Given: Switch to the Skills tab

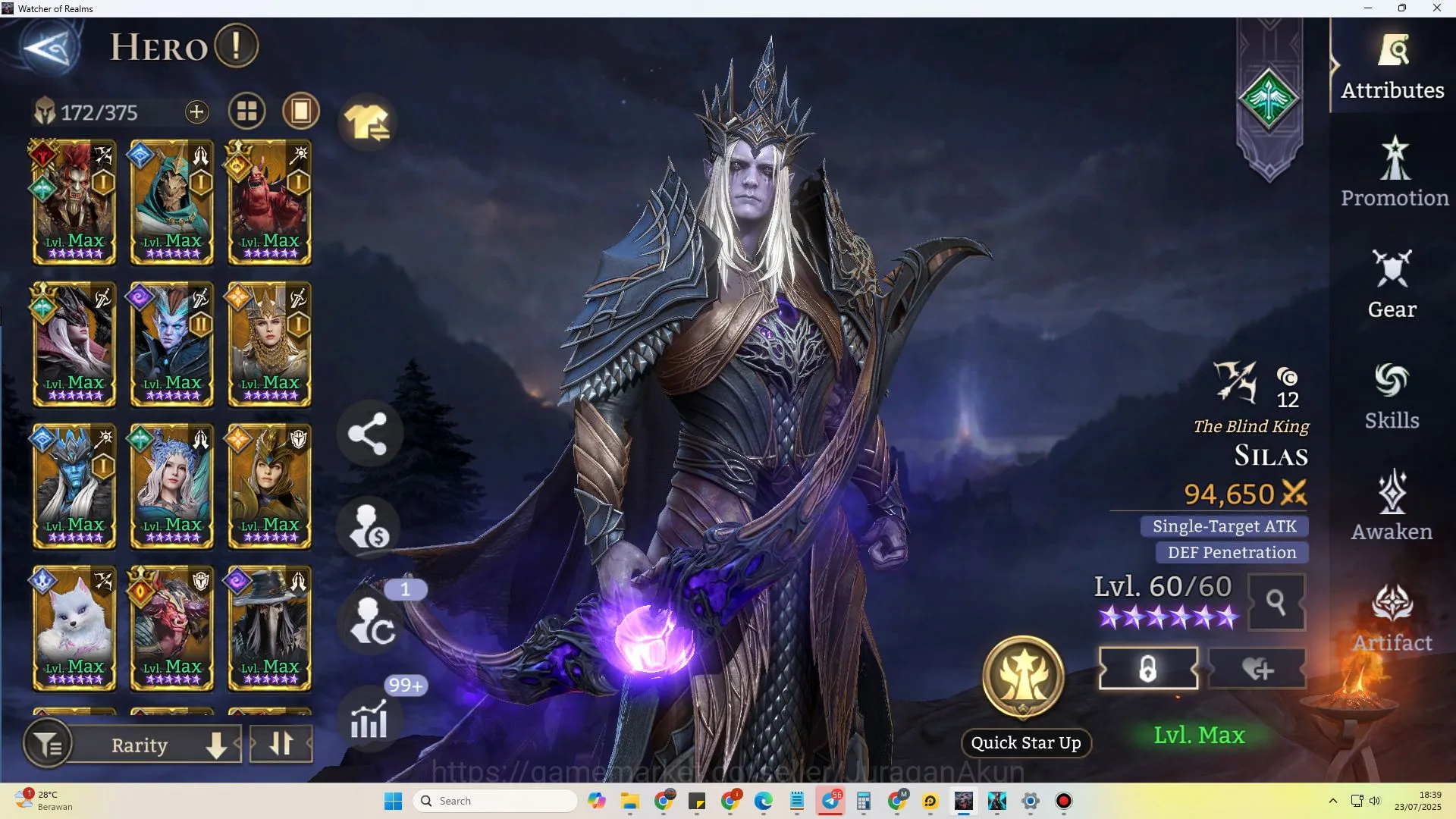Looking at the screenshot, I should 1392,396.
